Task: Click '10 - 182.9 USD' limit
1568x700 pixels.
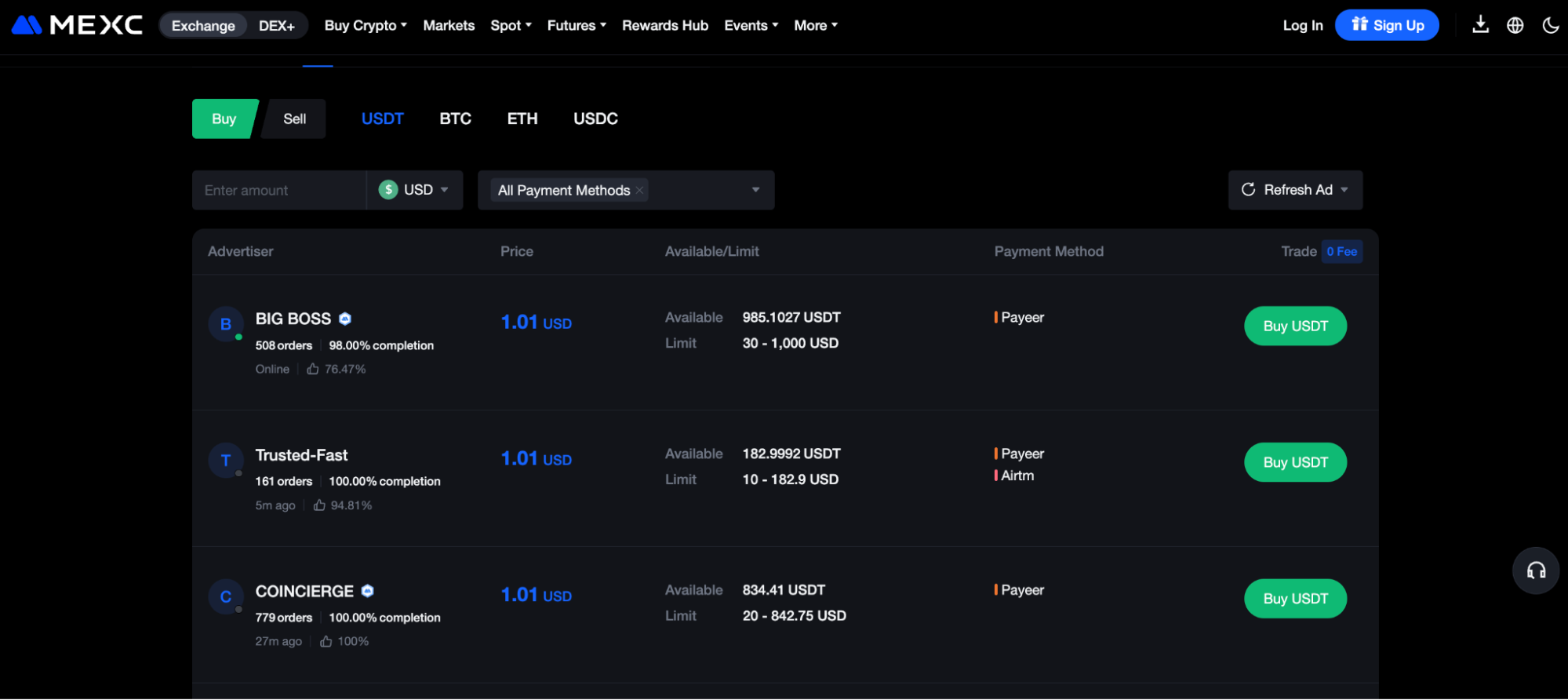Action: coord(791,479)
